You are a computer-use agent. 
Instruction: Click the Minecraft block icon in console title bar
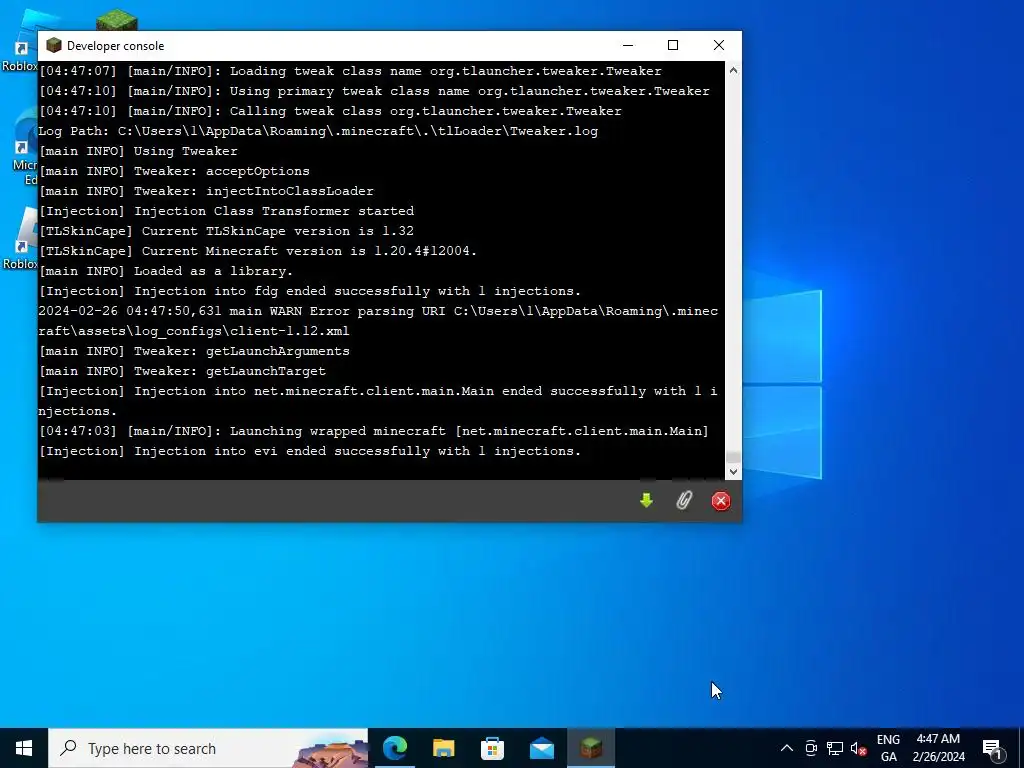pos(54,46)
